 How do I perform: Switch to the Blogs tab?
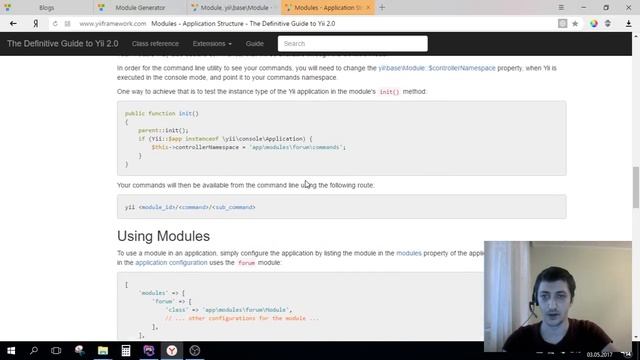[46, 7]
